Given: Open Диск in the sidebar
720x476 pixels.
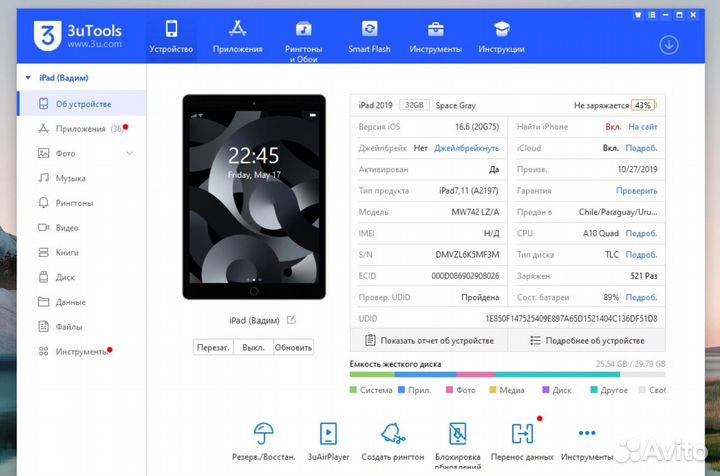Looking at the screenshot, I should [82, 277].
